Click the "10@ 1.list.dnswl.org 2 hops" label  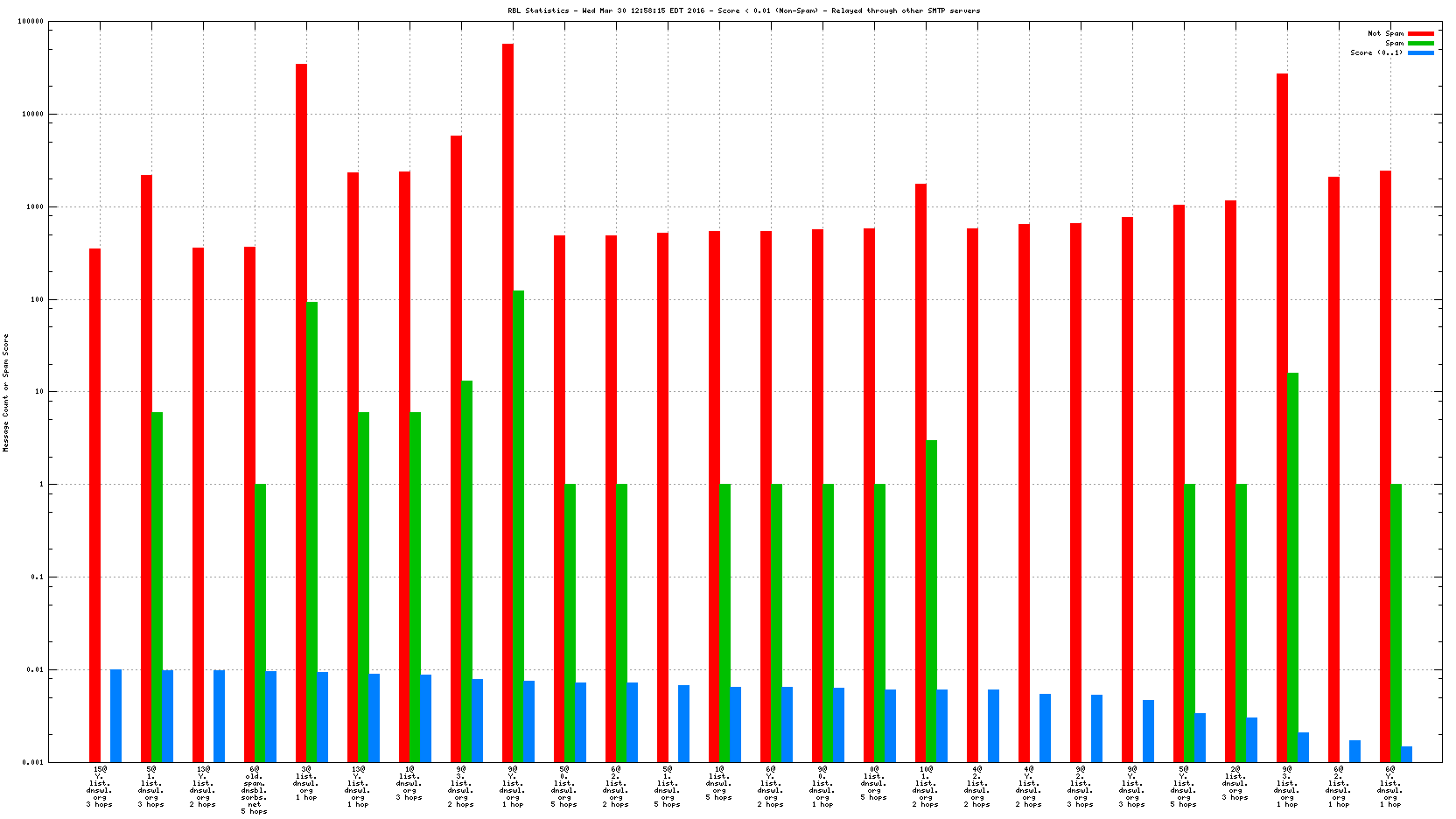[925, 786]
